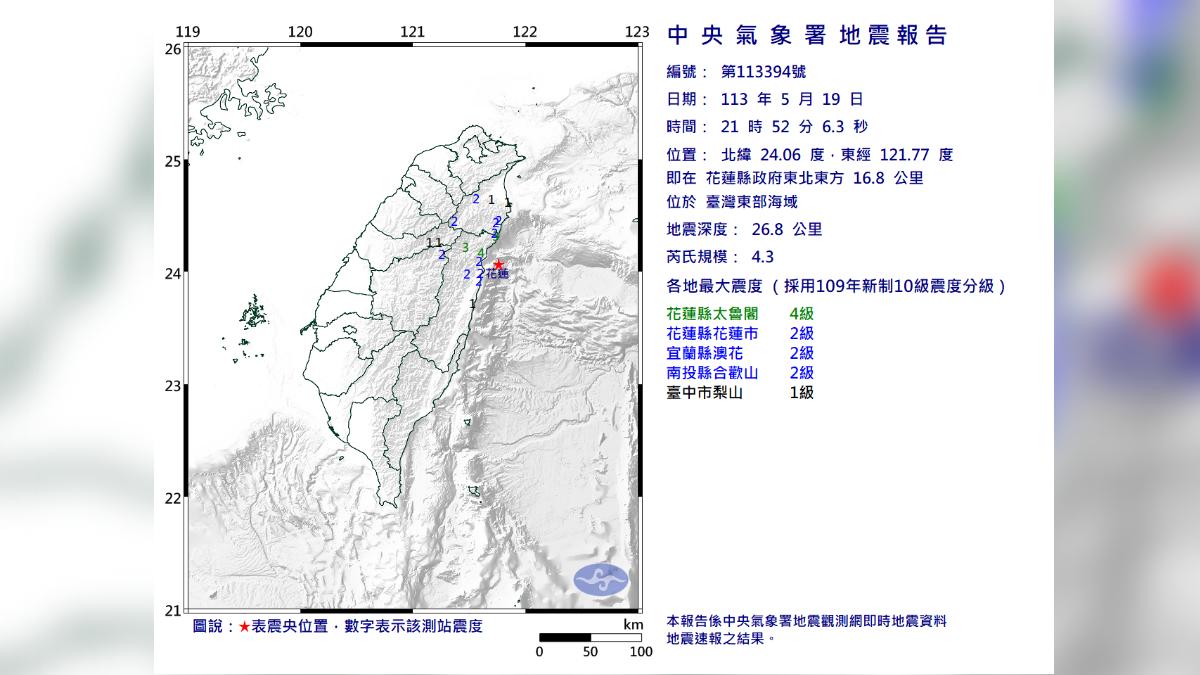Click the row 花蓮縣花蓮市 2級
The width and height of the screenshot is (1200, 675).
741,333
